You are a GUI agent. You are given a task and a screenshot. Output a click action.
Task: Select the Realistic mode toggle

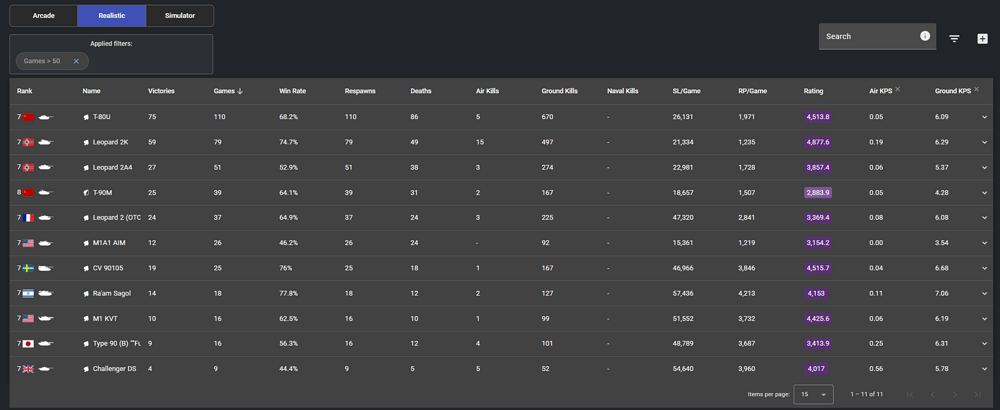(111, 16)
